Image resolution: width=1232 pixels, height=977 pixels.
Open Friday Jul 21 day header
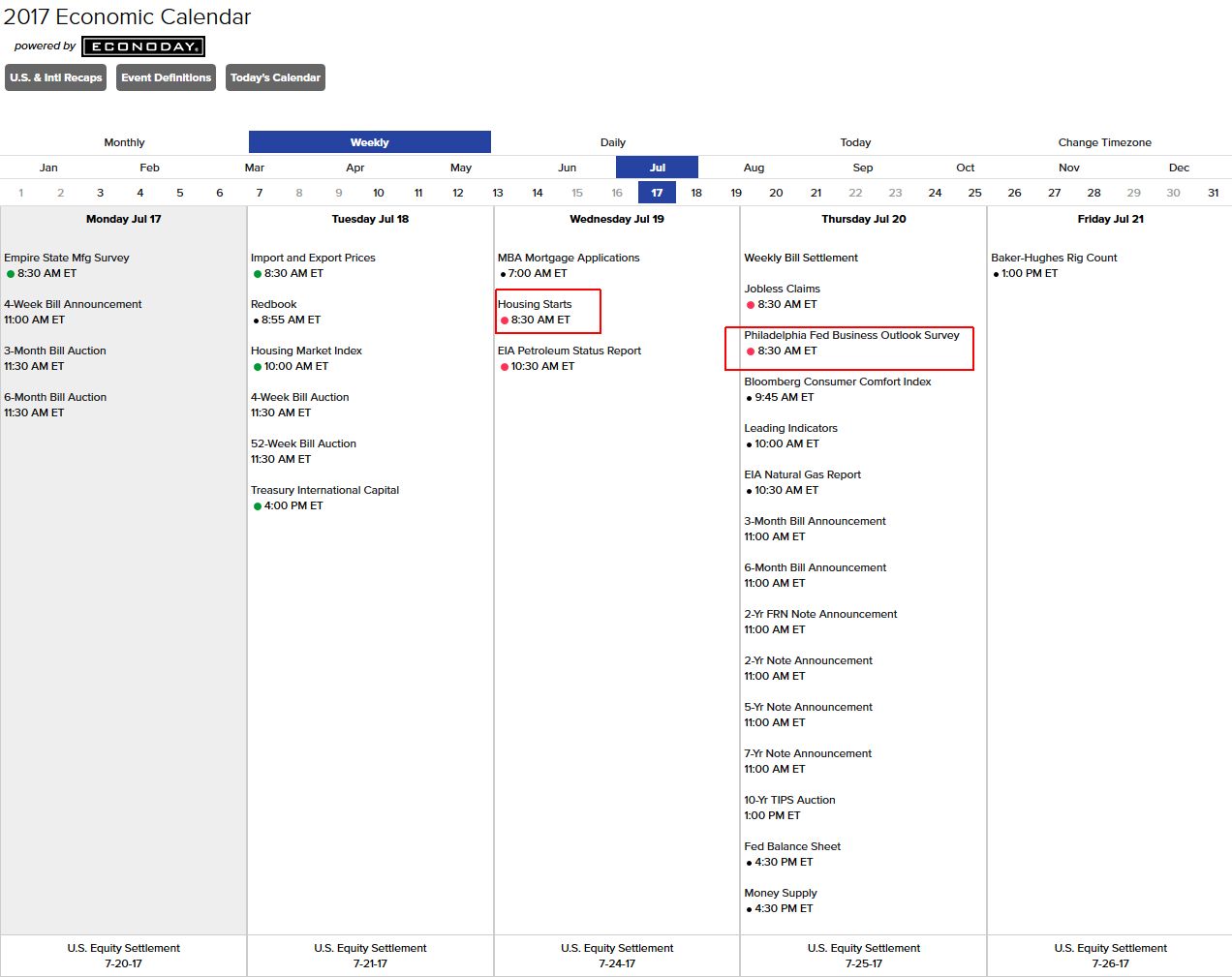coord(1111,219)
